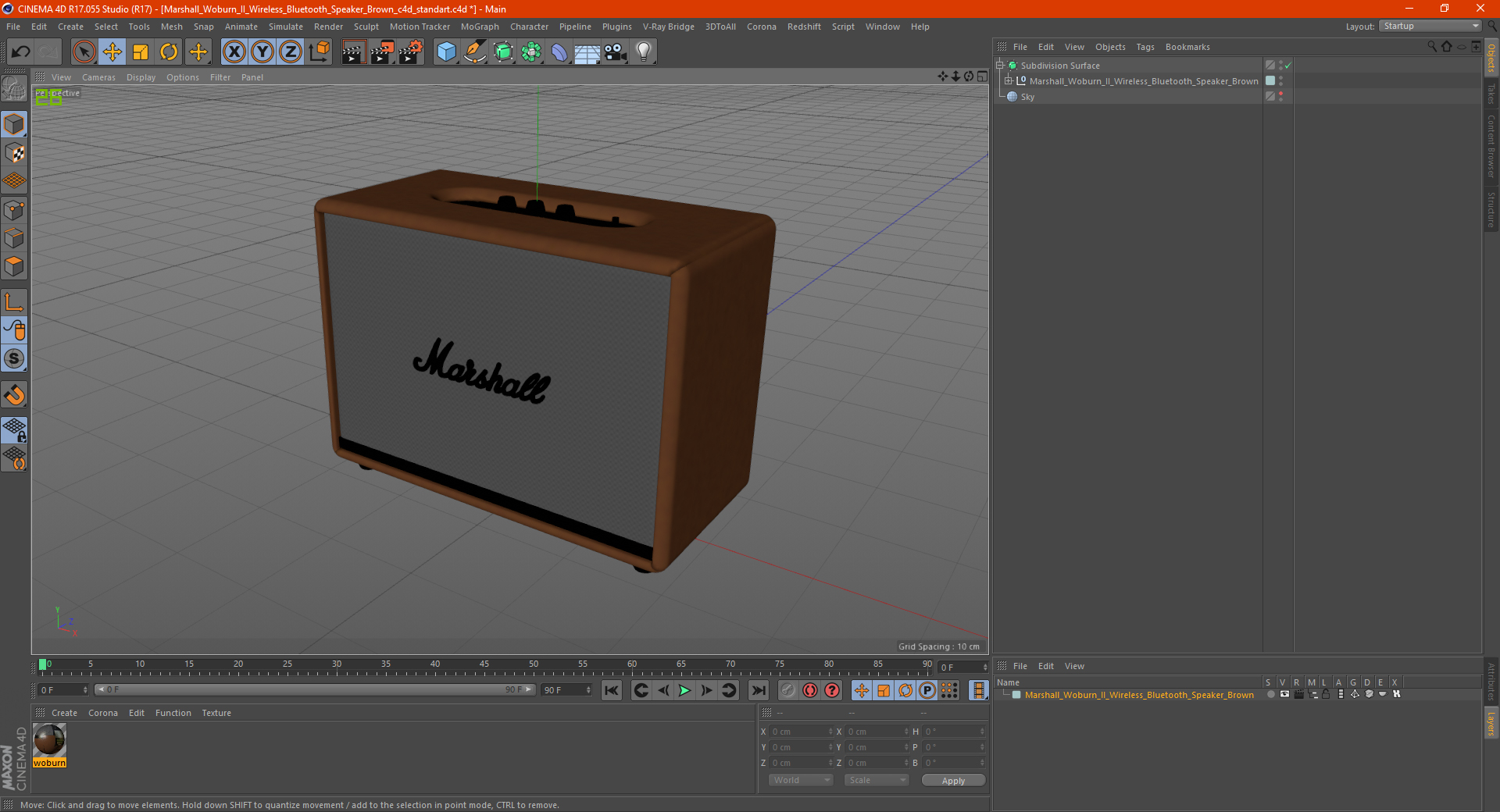
Task: Toggle the layer Solo dot for Marshall layer
Action: click(1270, 694)
